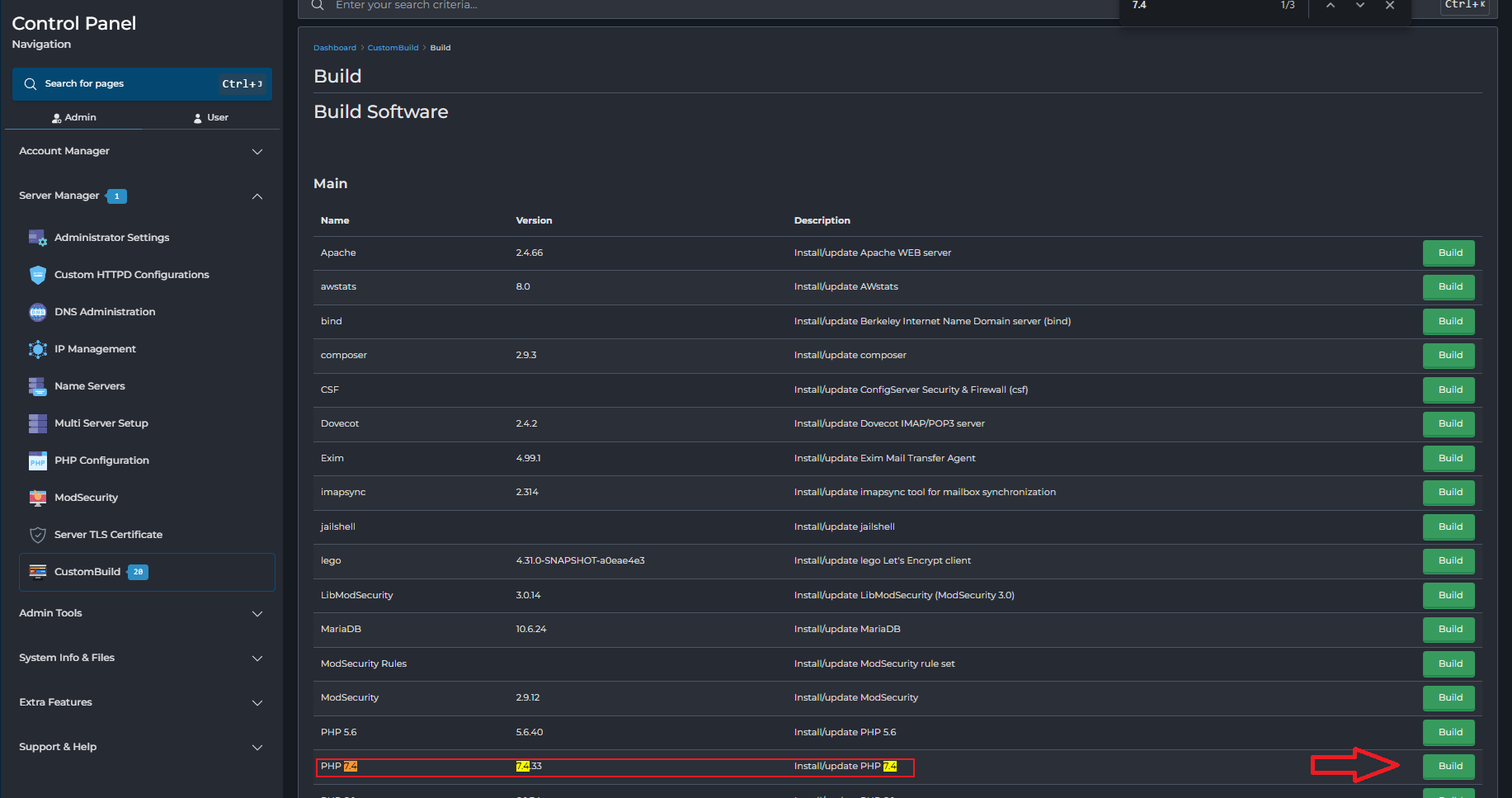The height and width of the screenshot is (798, 1512).
Task: Go to next search match arrow
Action: point(1360,6)
